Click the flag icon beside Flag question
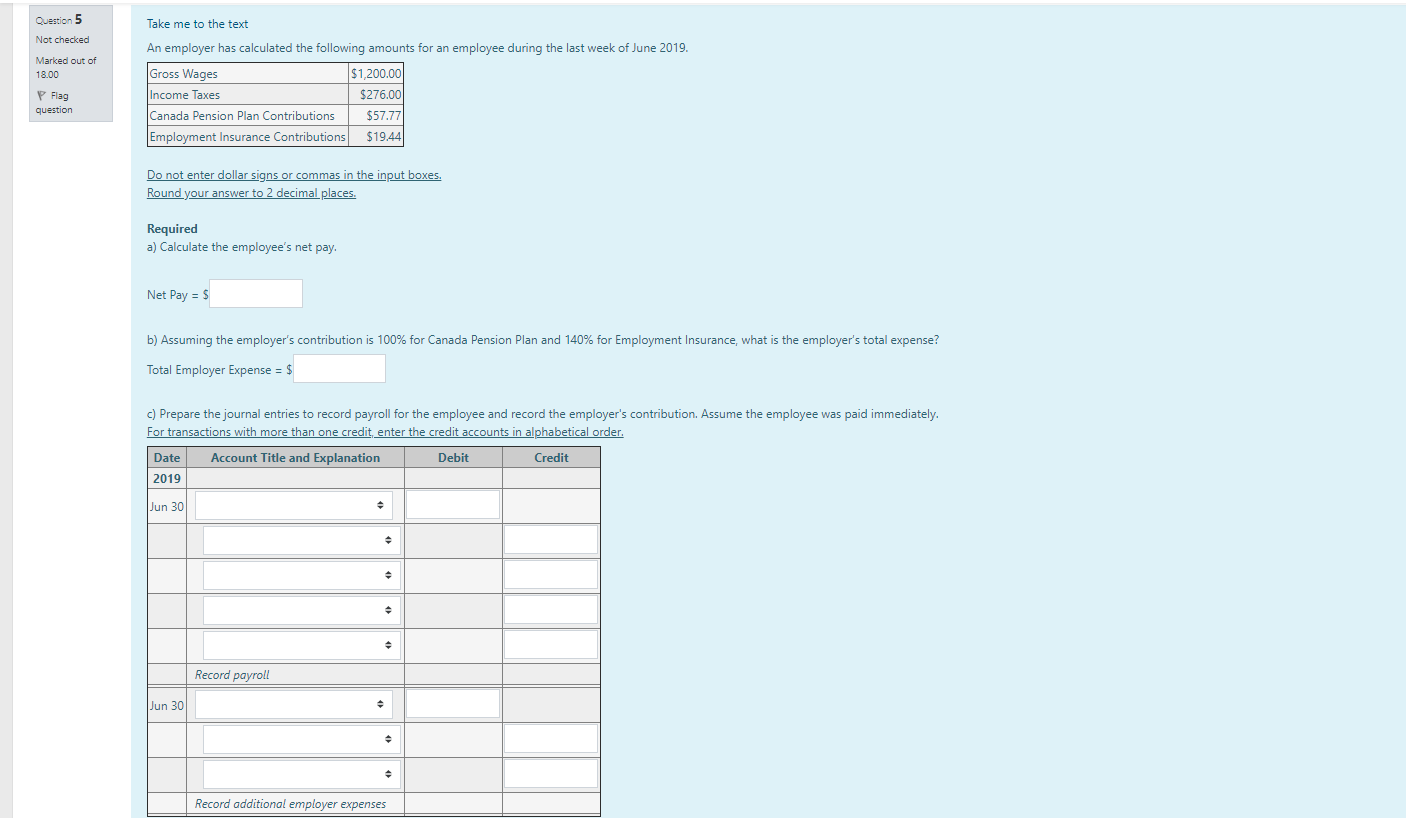 [x=40, y=94]
